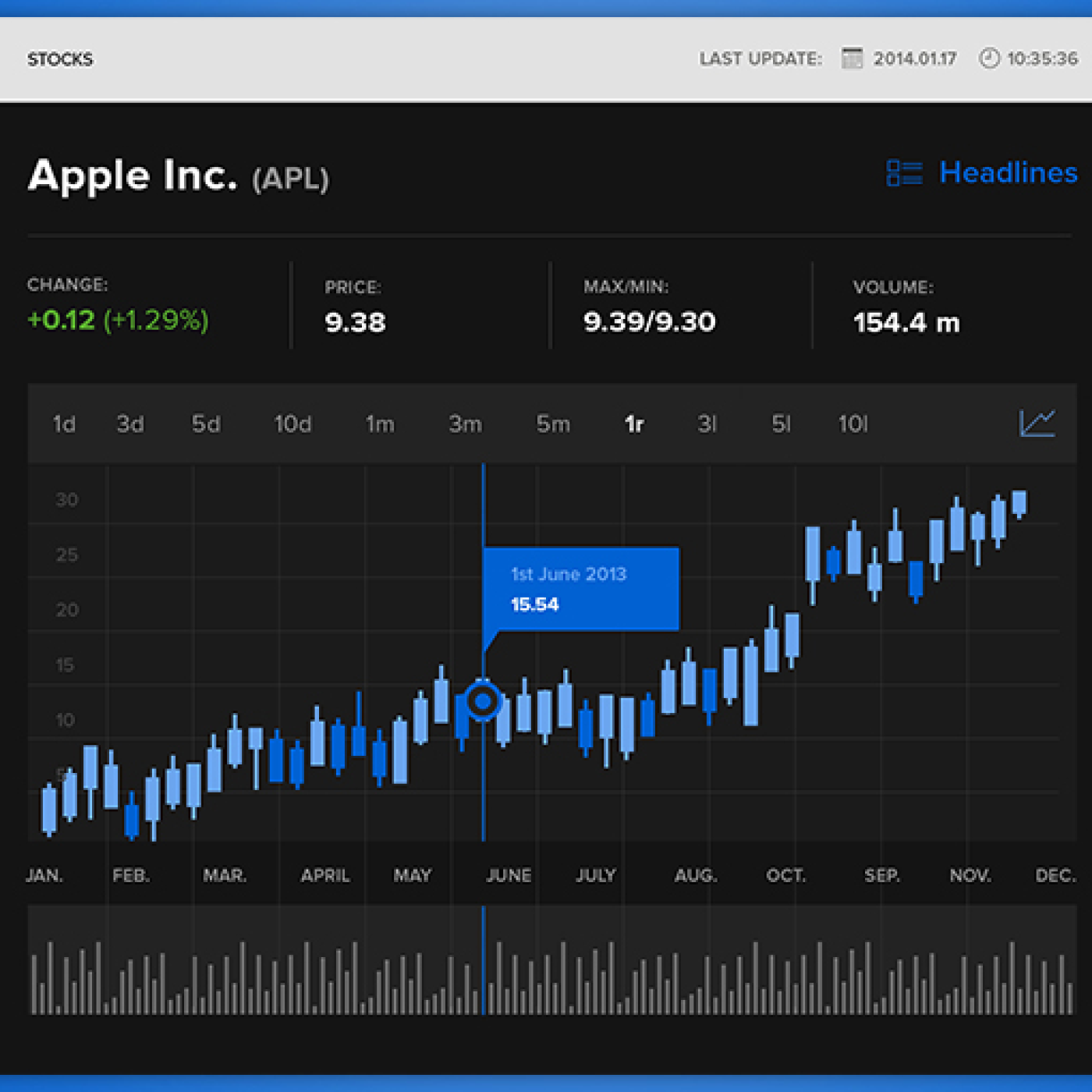Click the 30 y-axis label

[x=67, y=500]
